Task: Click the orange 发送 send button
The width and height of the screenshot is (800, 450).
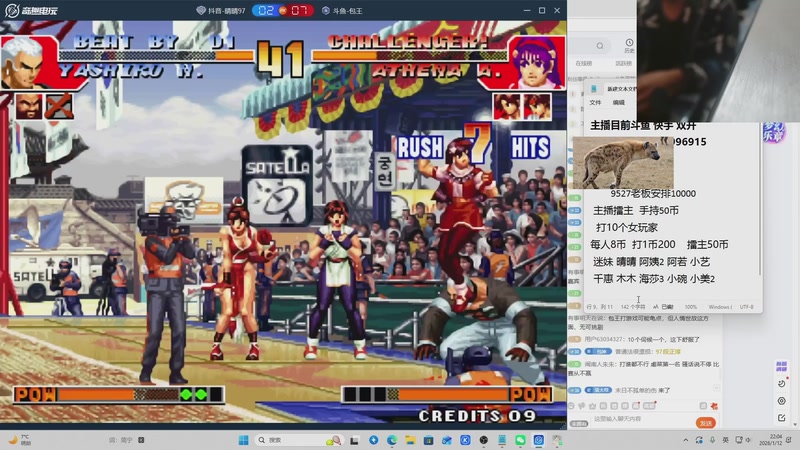Action: pyautogui.click(x=706, y=423)
